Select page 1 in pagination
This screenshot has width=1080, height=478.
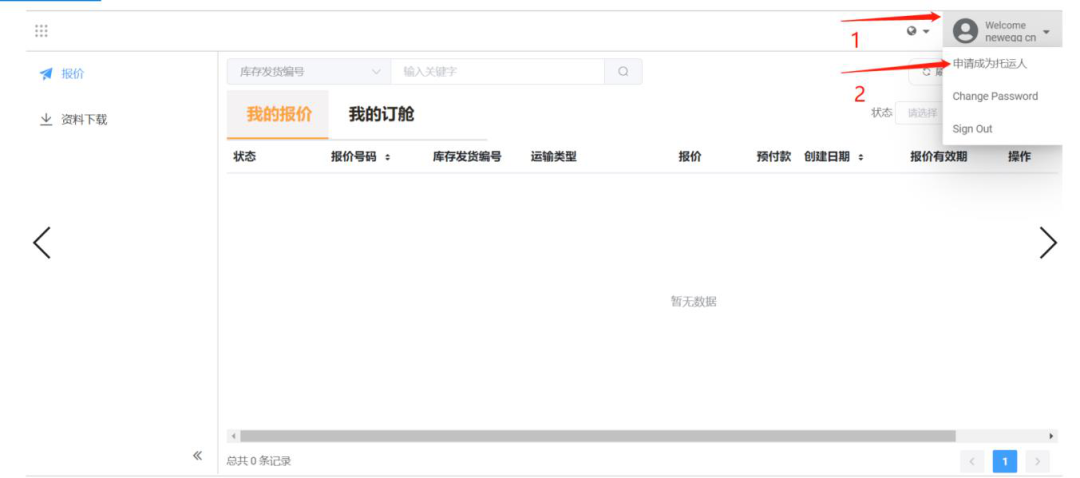1005,461
